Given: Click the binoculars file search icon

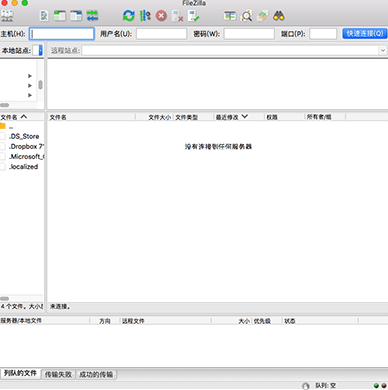Looking at the screenshot, I should [279, 16].
